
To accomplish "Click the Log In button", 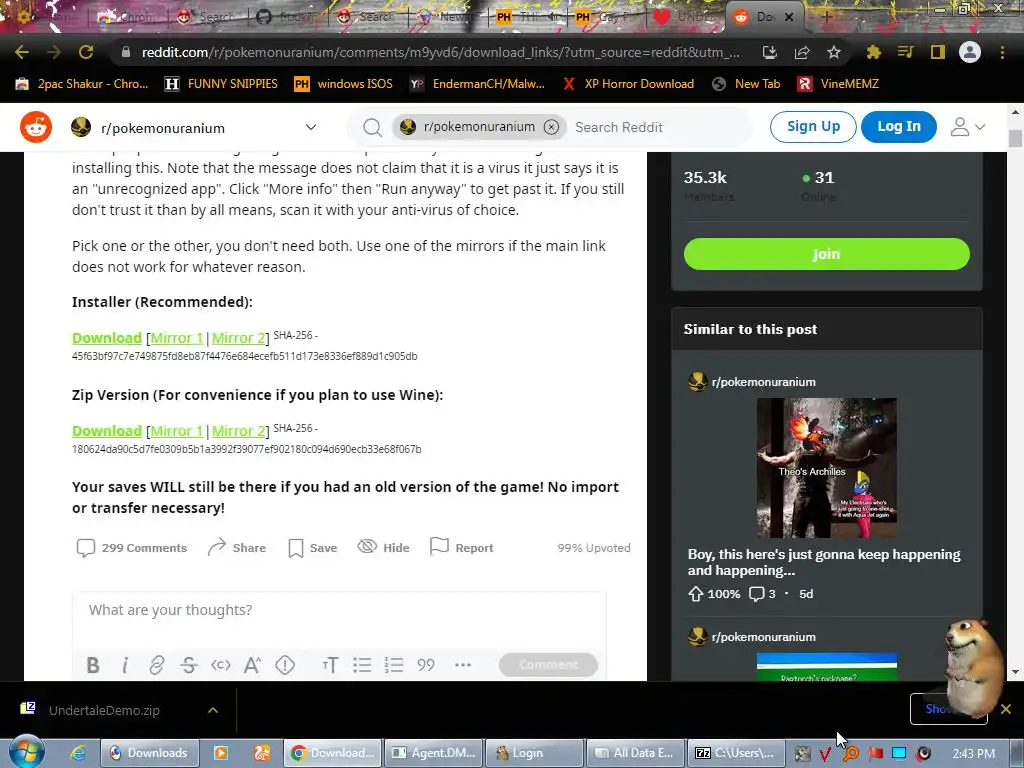I will [899, 127].
